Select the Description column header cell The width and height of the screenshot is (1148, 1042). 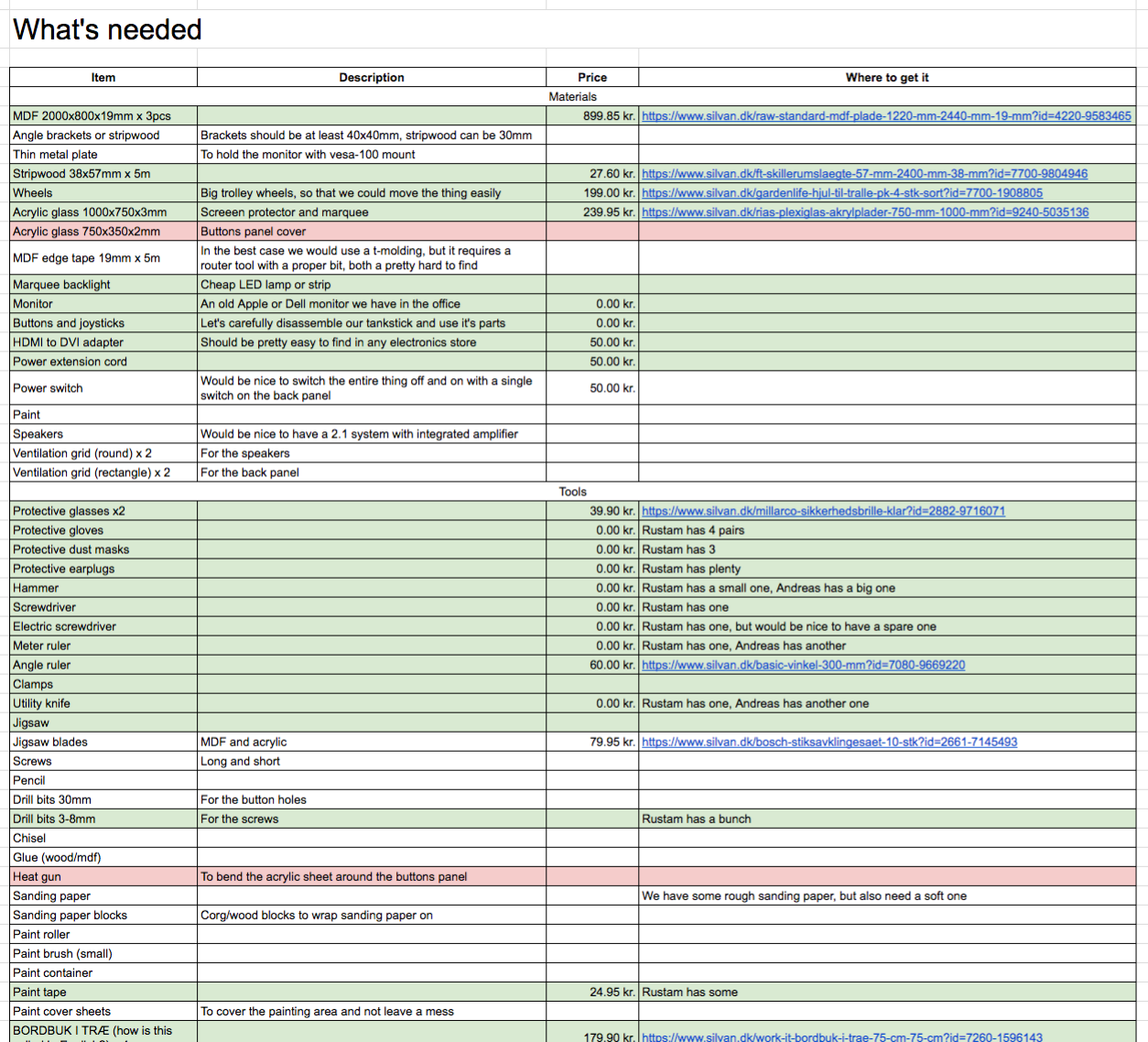(x=372, y=78)
